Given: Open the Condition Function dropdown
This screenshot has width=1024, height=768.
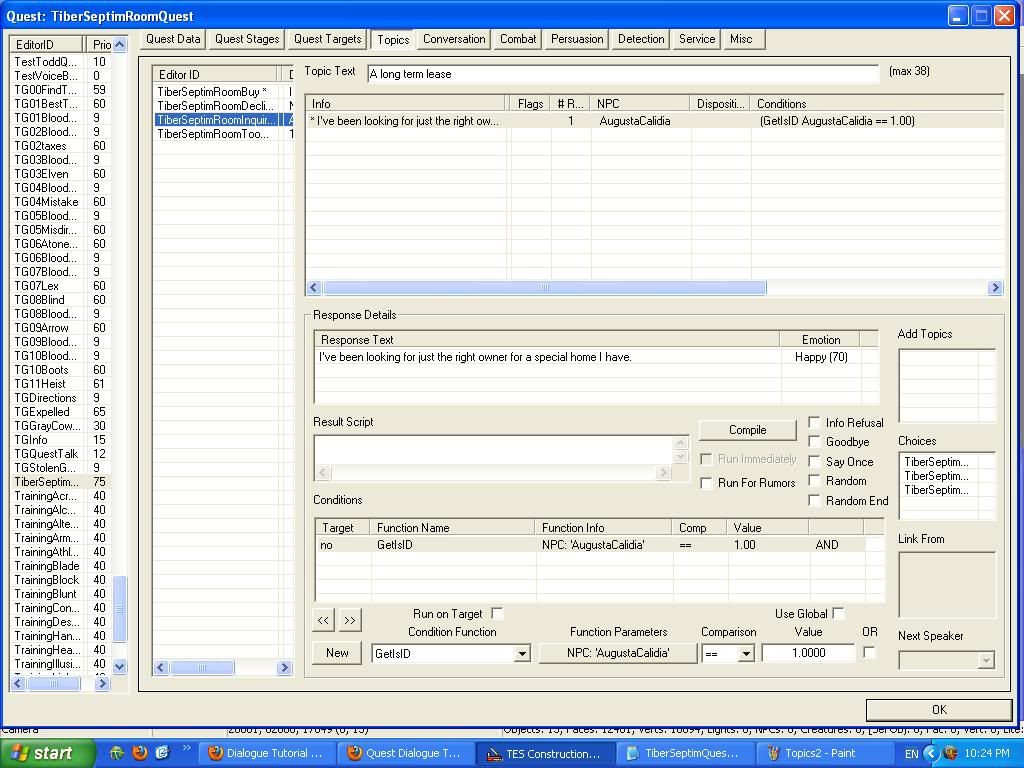Looking at the screenshot, I should click(x=522, y=654).
